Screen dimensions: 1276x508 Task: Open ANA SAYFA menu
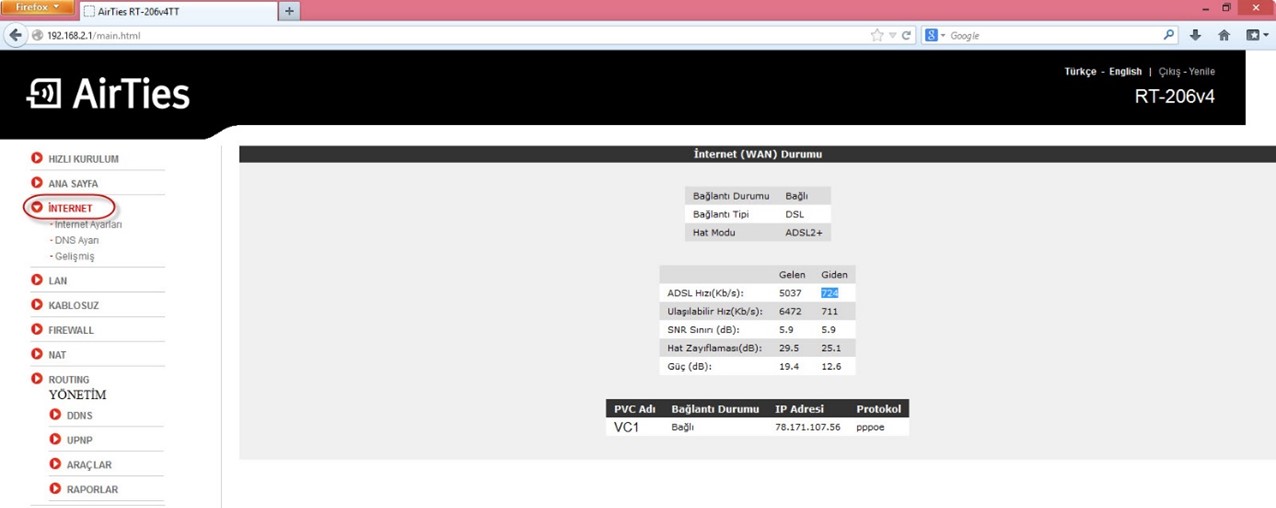click(73, 184)
